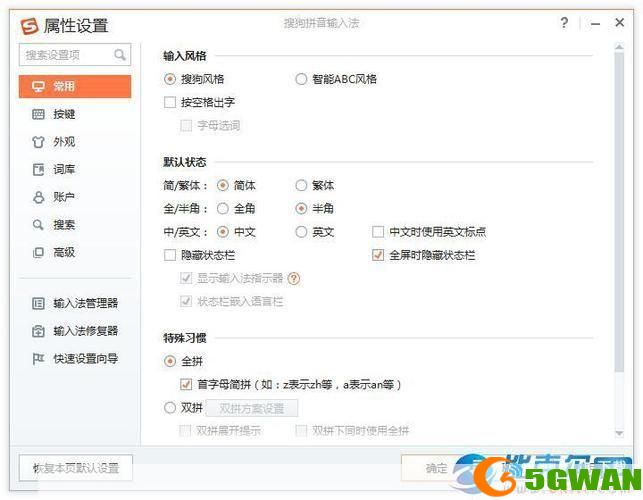Minimize the 属性设置 window
This screenshot has width=643, height=500.
click(x=595, y=24)
